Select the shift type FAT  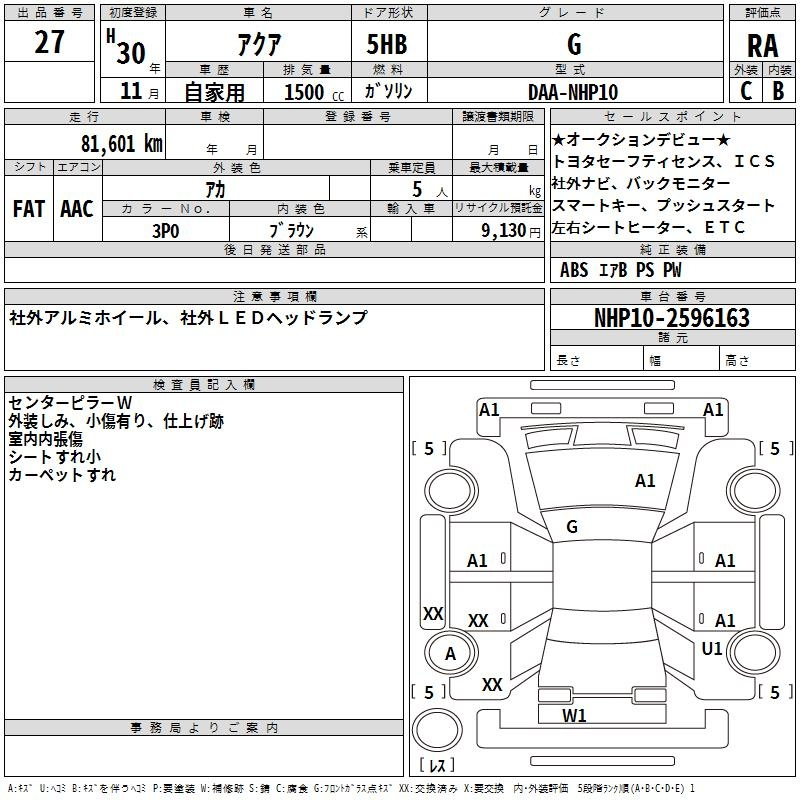pos(29,209)
